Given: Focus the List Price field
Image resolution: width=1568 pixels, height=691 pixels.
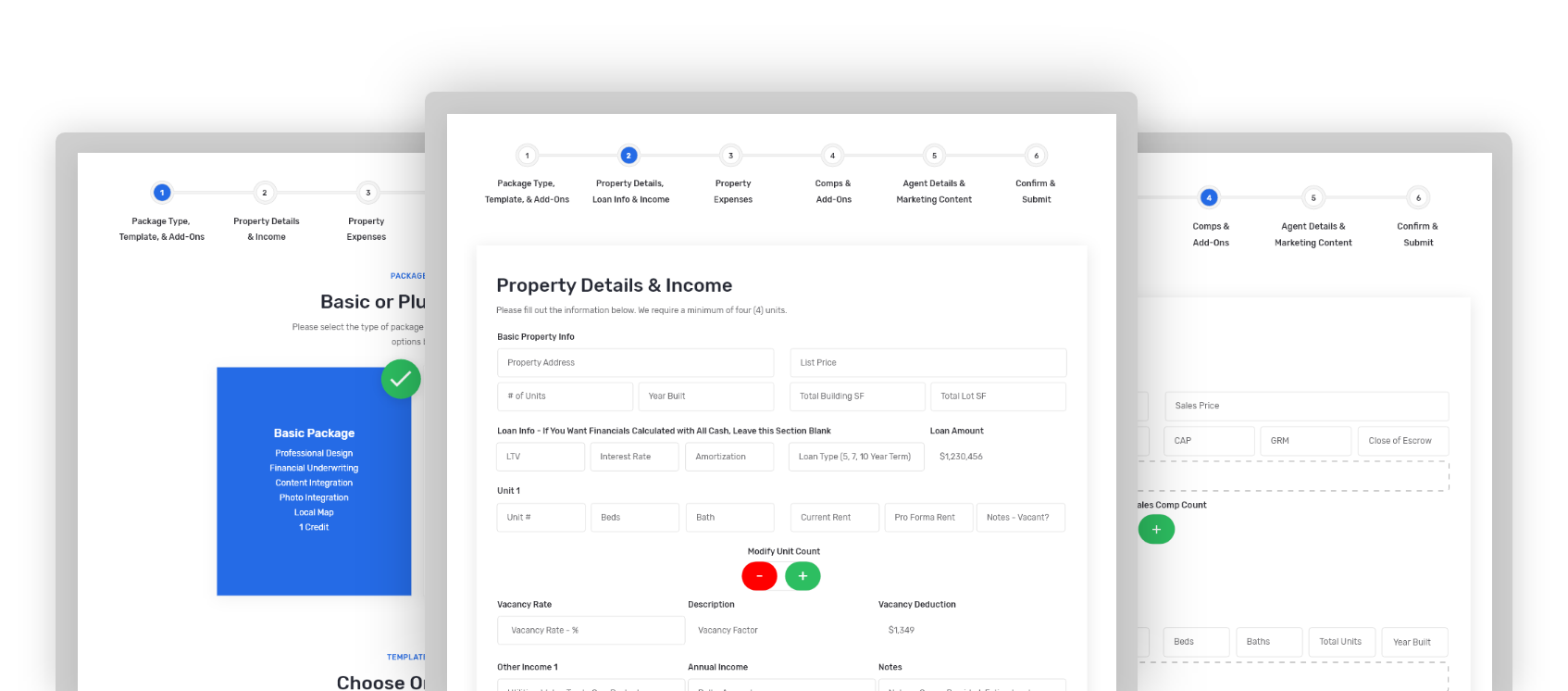Looking at the screenshot, I should 927,362.
